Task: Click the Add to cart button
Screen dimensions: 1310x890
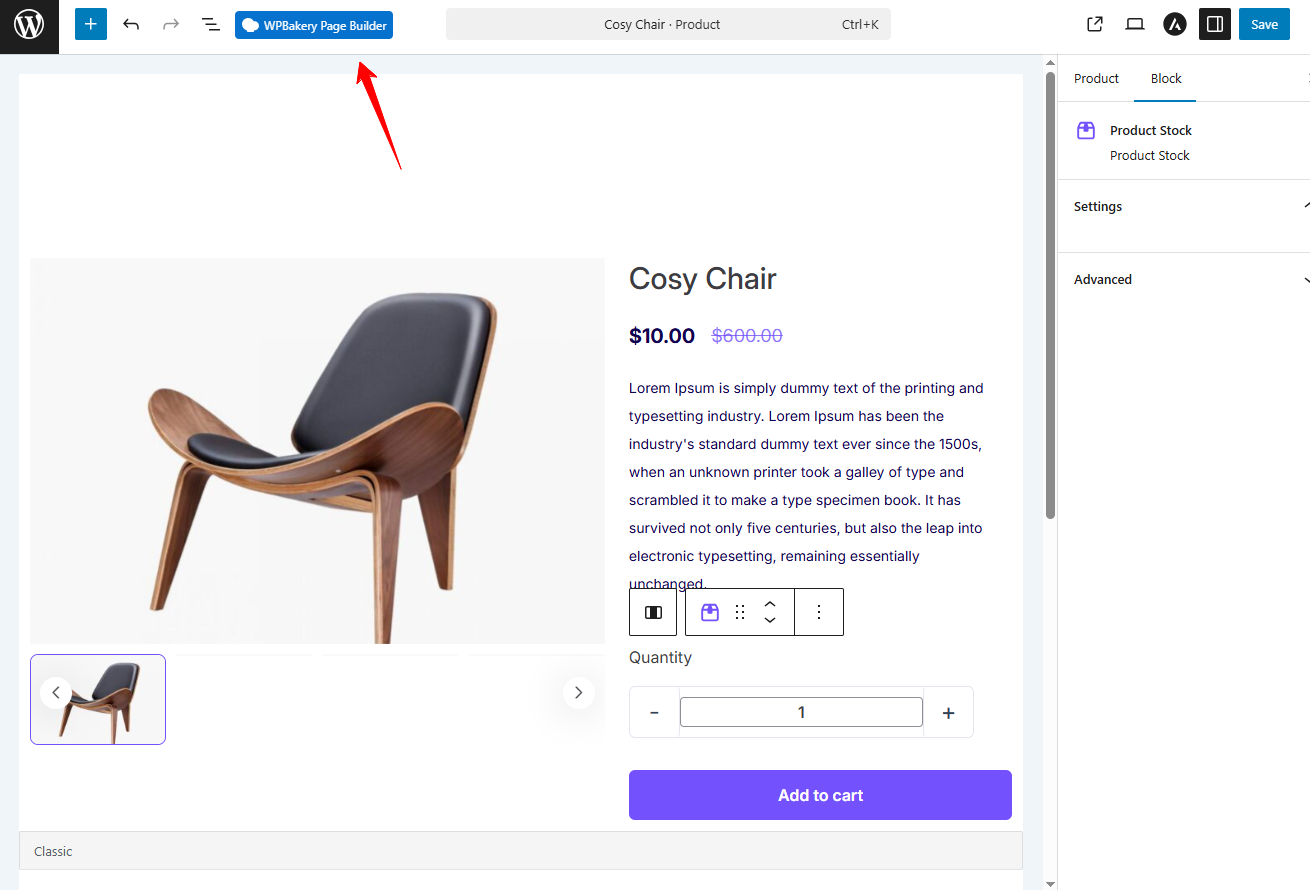Action: coord(820,795)
